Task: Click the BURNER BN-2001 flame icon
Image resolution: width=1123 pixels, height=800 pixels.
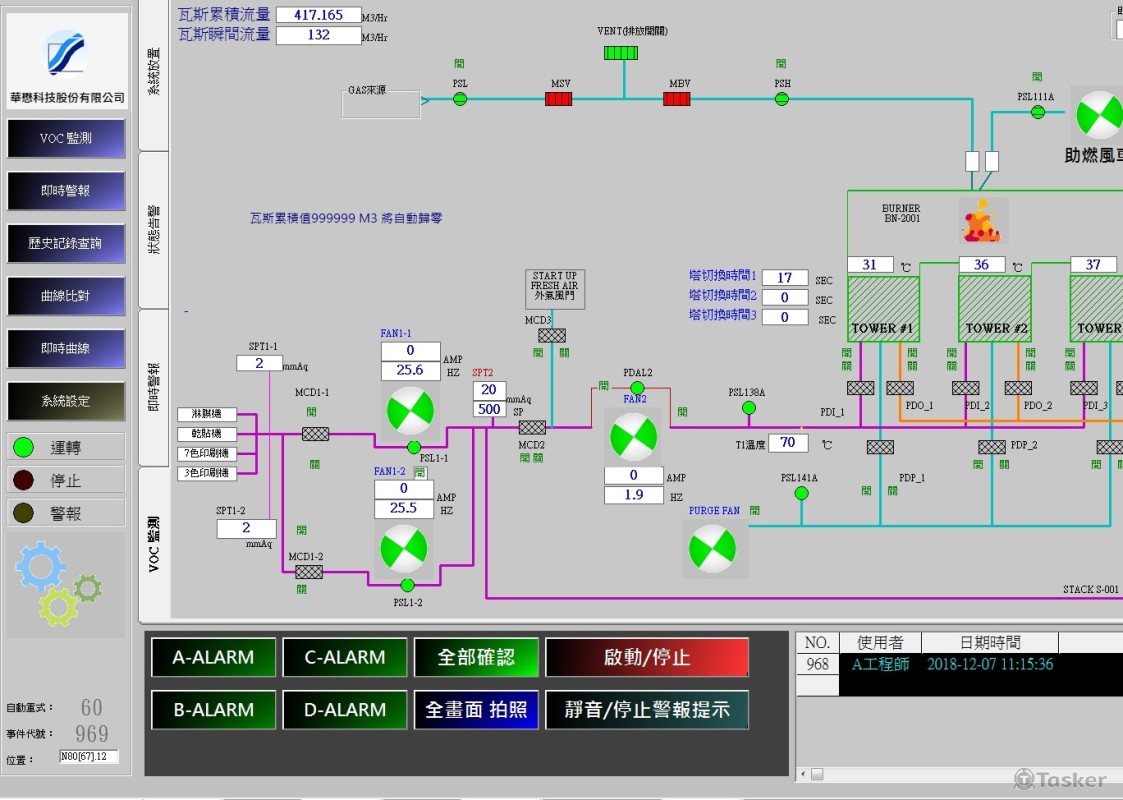Action: pyautogui.click(x=982, y=220)
